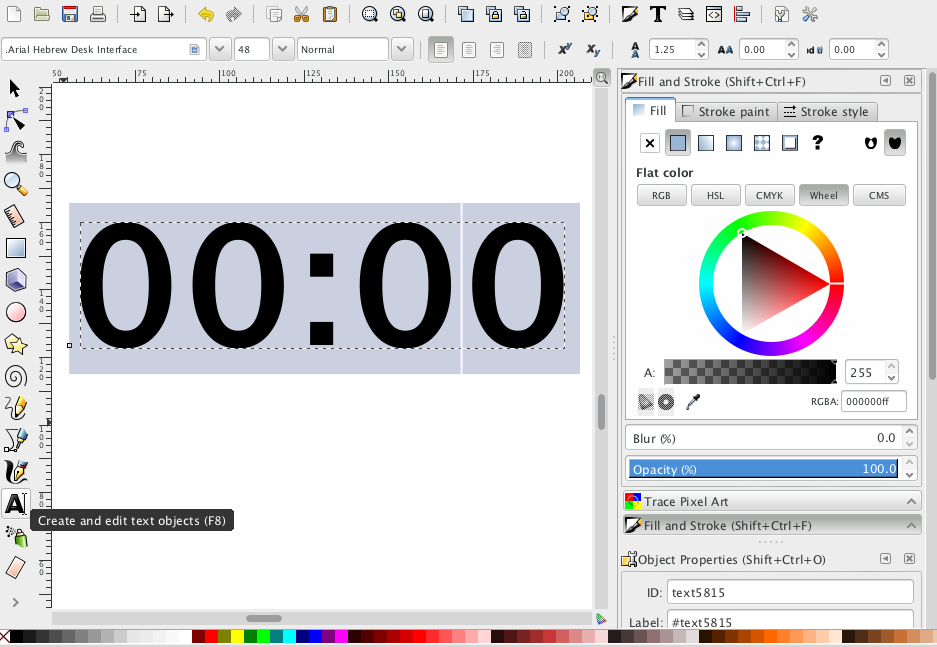The width and height of the screenshot is (937, 647).
Task: Select the Ellipse circle tool
Action: coord(16,312)
